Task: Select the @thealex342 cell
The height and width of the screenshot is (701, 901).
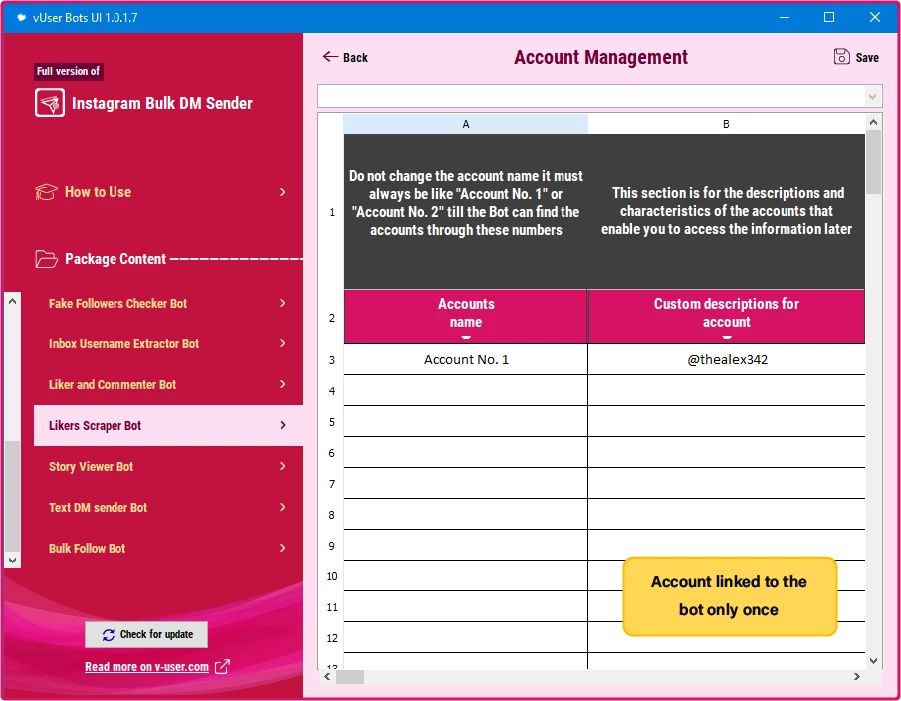Action: pos(726,360)
